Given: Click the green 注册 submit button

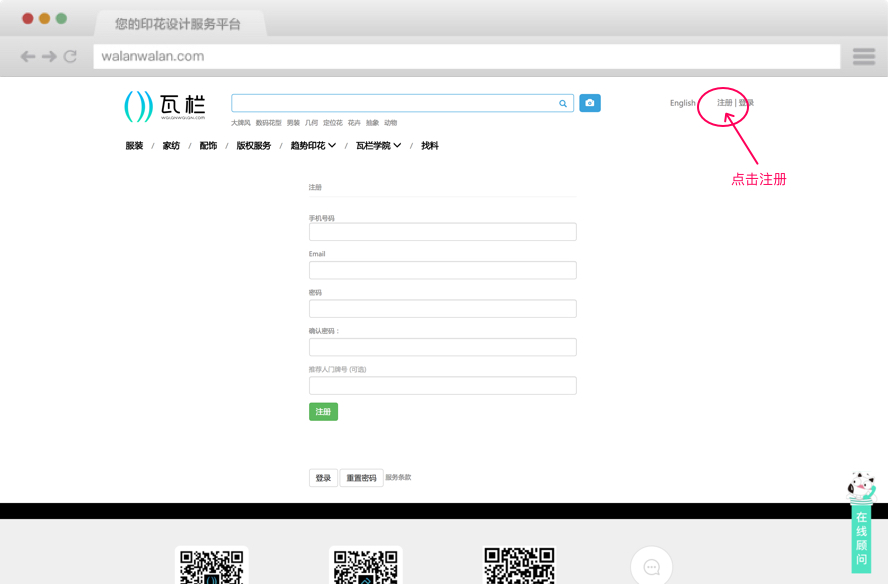Looking at the screenshot, I should tap(323, 412).
